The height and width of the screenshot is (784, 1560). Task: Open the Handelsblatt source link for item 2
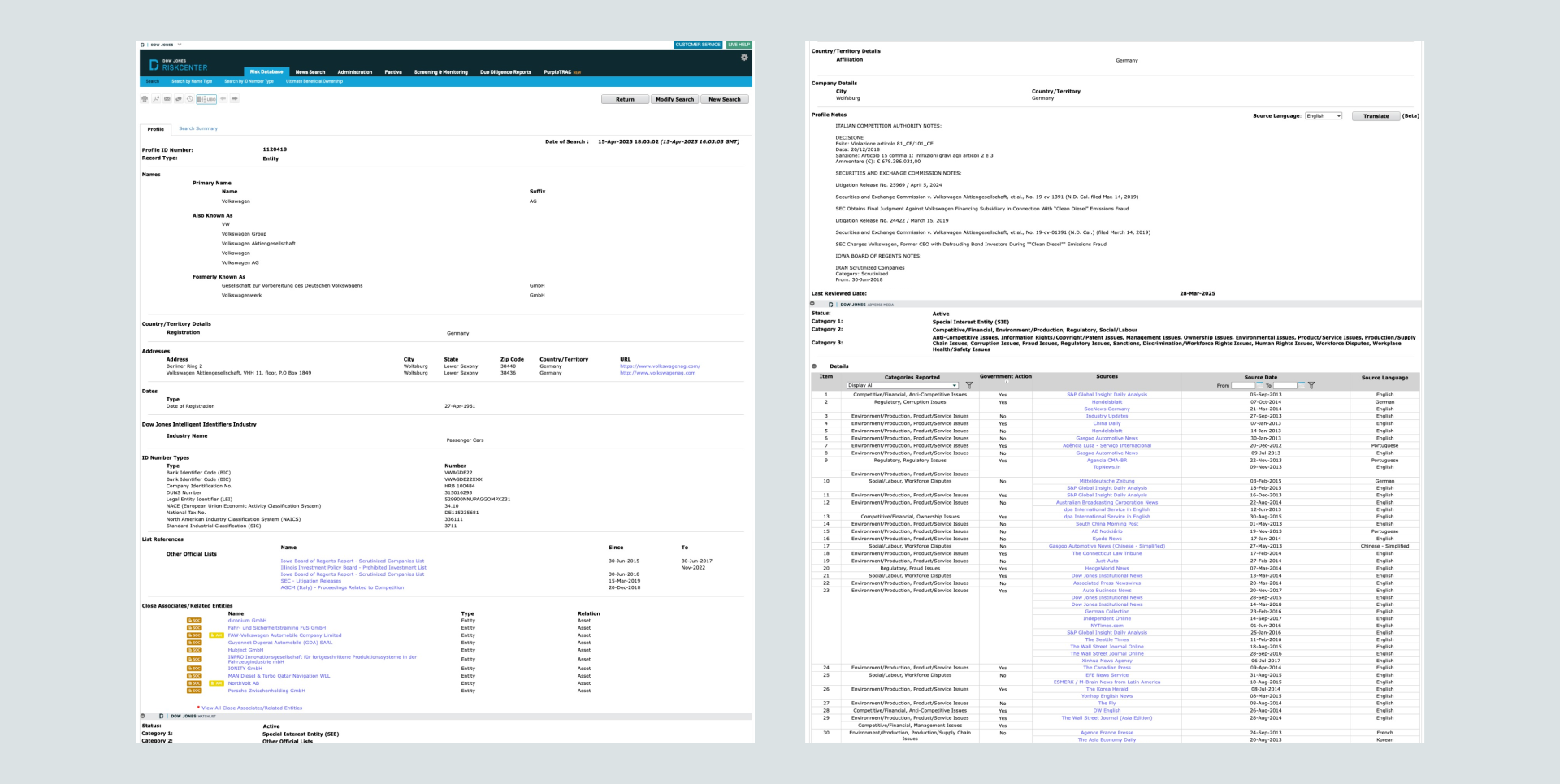[x=1107, y=402]
